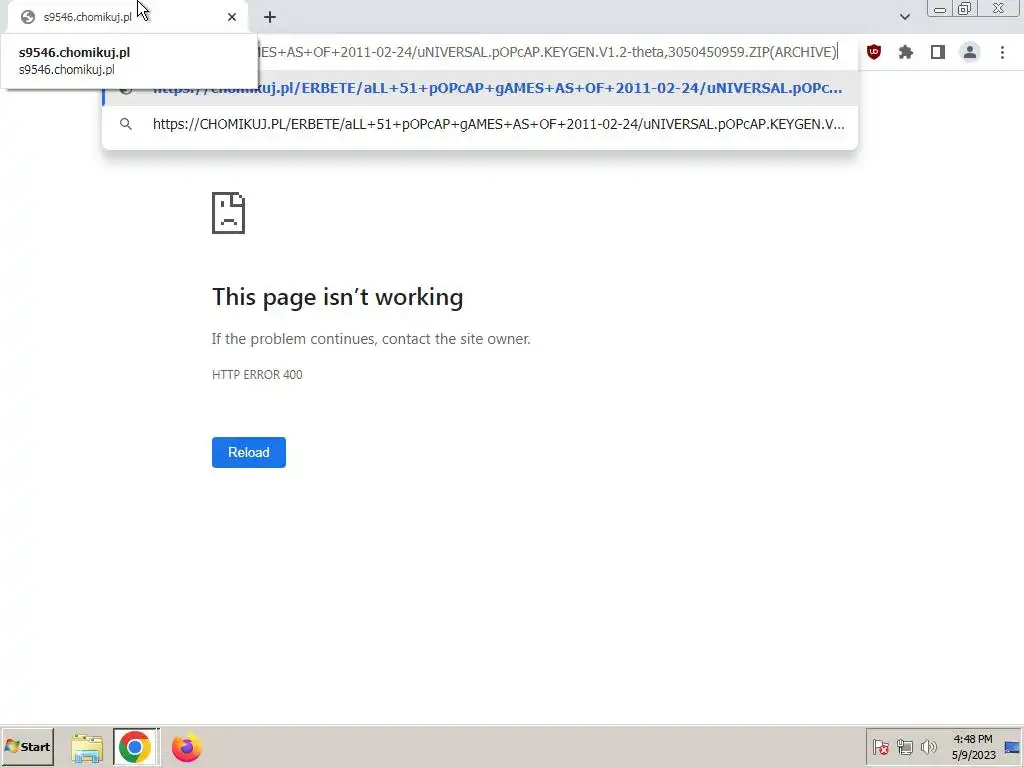Choose the highlighted chomikuj.pl URL suggestion

point(480,88)
